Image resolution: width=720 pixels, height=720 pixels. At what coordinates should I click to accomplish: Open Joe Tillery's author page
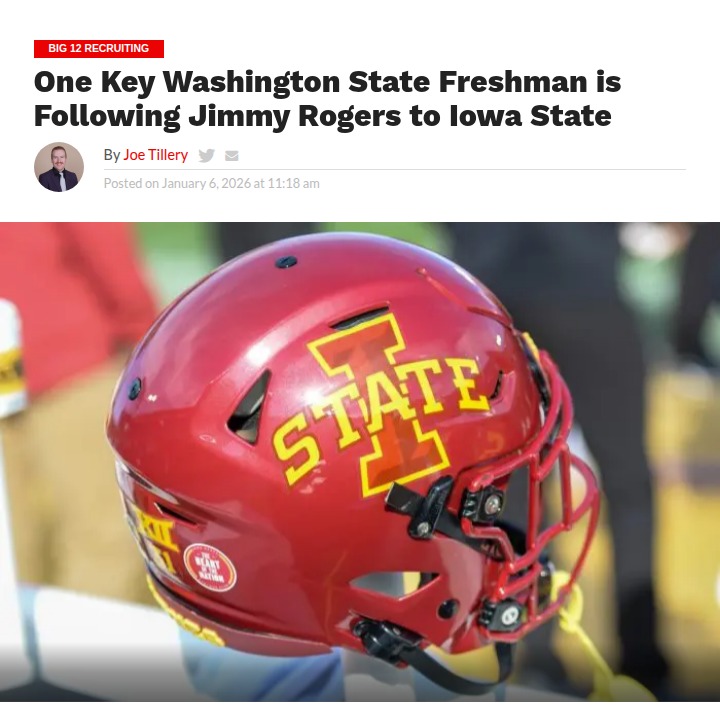pos(155,155)
